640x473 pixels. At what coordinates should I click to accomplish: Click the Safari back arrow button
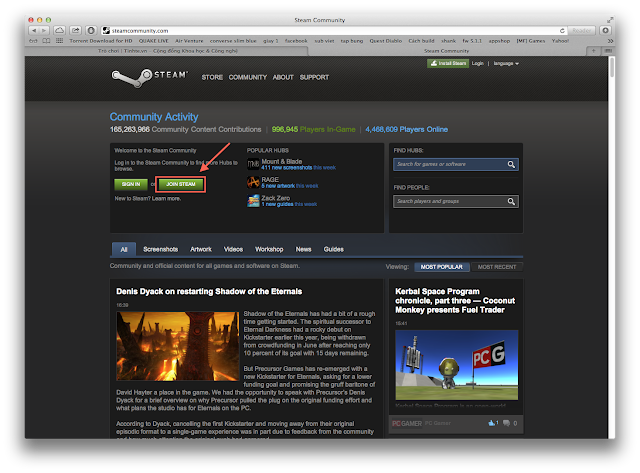coord(33,30)
